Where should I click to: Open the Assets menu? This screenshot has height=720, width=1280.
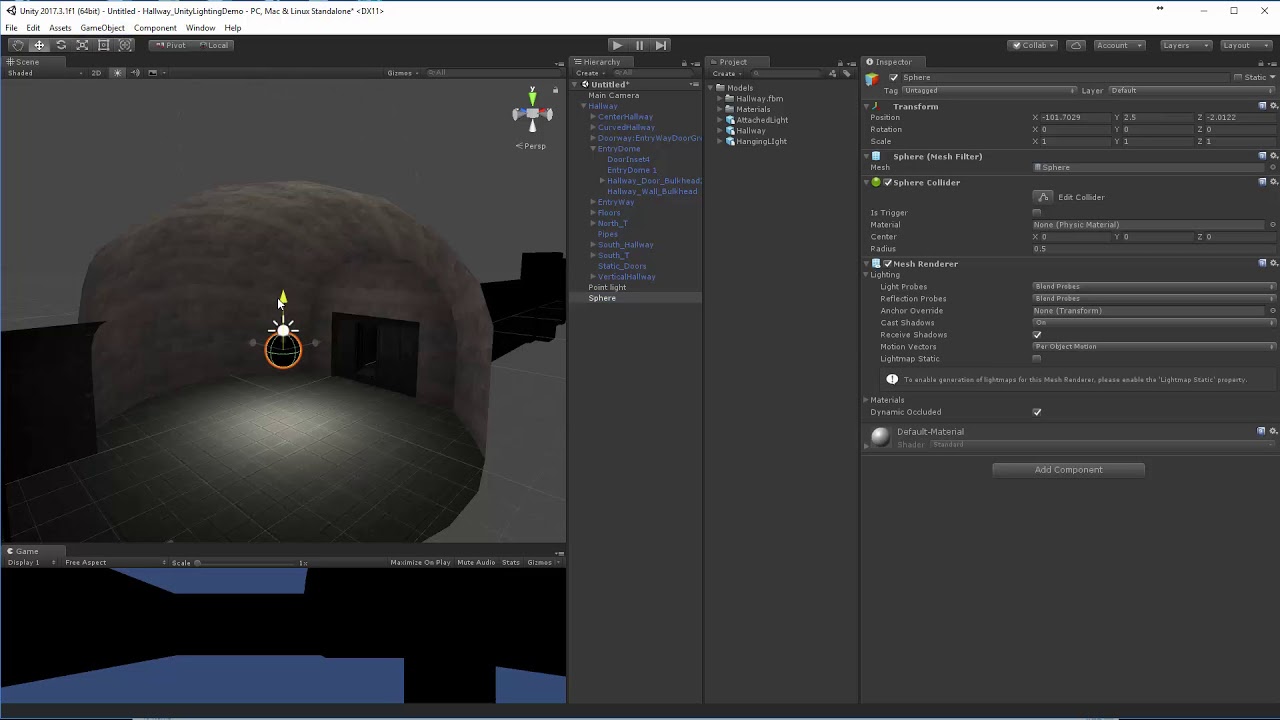click(60, 28)
